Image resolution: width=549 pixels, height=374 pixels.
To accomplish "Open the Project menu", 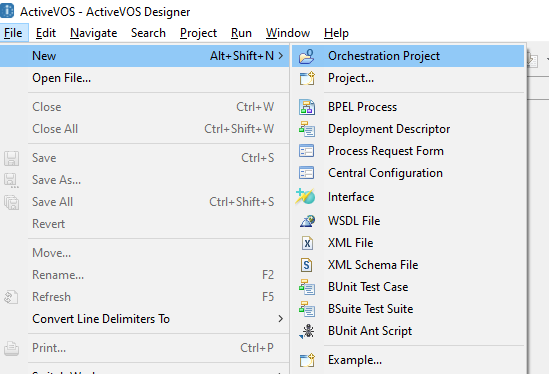I will [198, 33].
